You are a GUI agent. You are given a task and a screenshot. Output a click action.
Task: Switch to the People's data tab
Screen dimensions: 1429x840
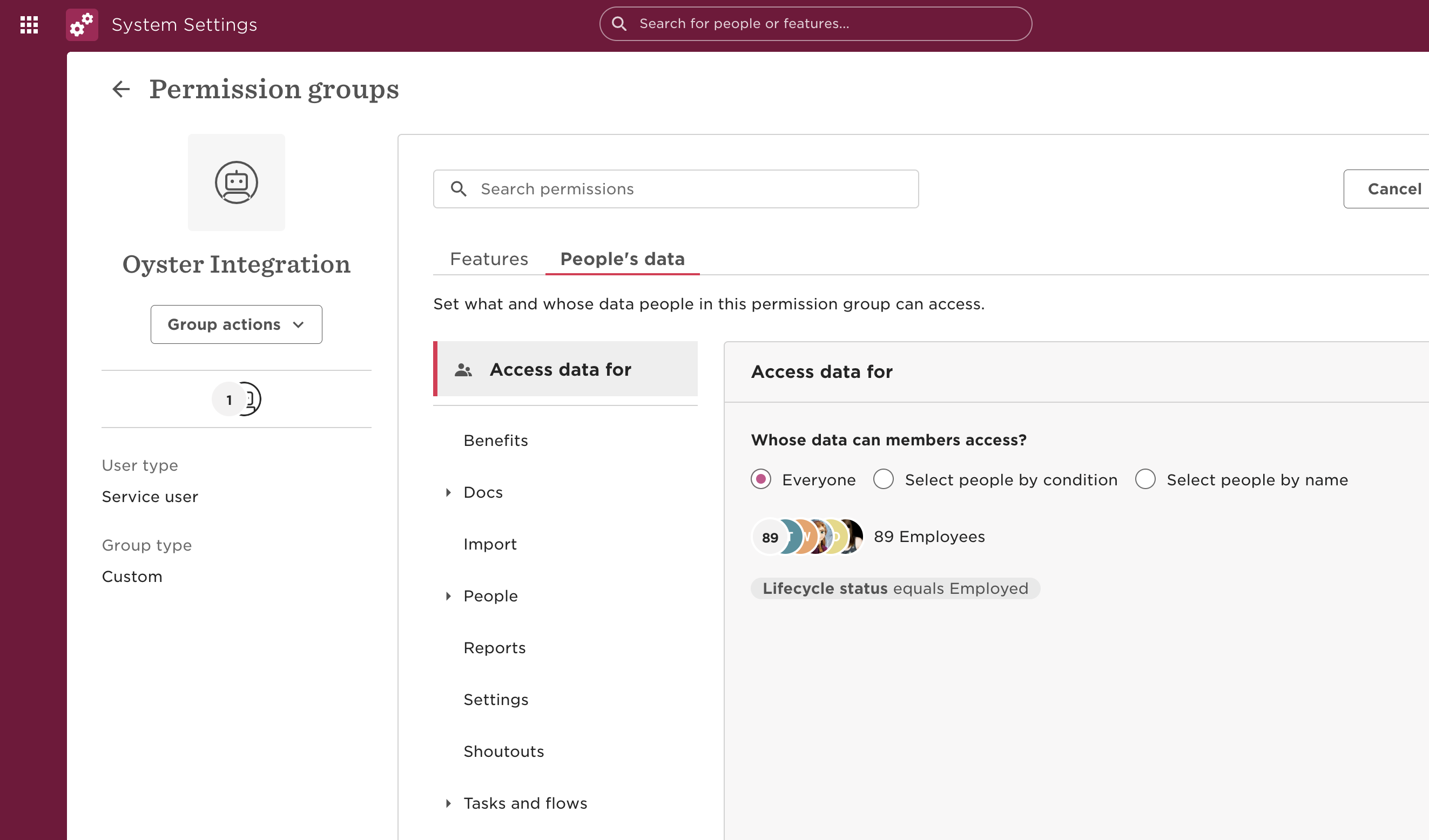(622, 259)
